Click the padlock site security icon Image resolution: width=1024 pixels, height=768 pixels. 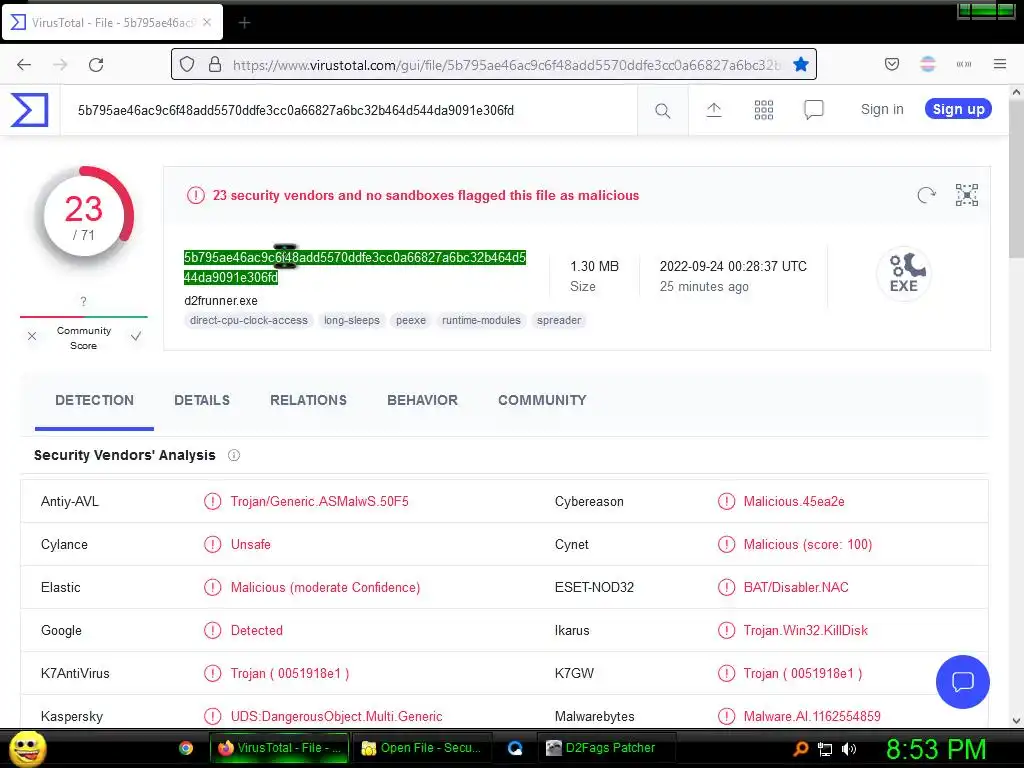click(215, 64)
